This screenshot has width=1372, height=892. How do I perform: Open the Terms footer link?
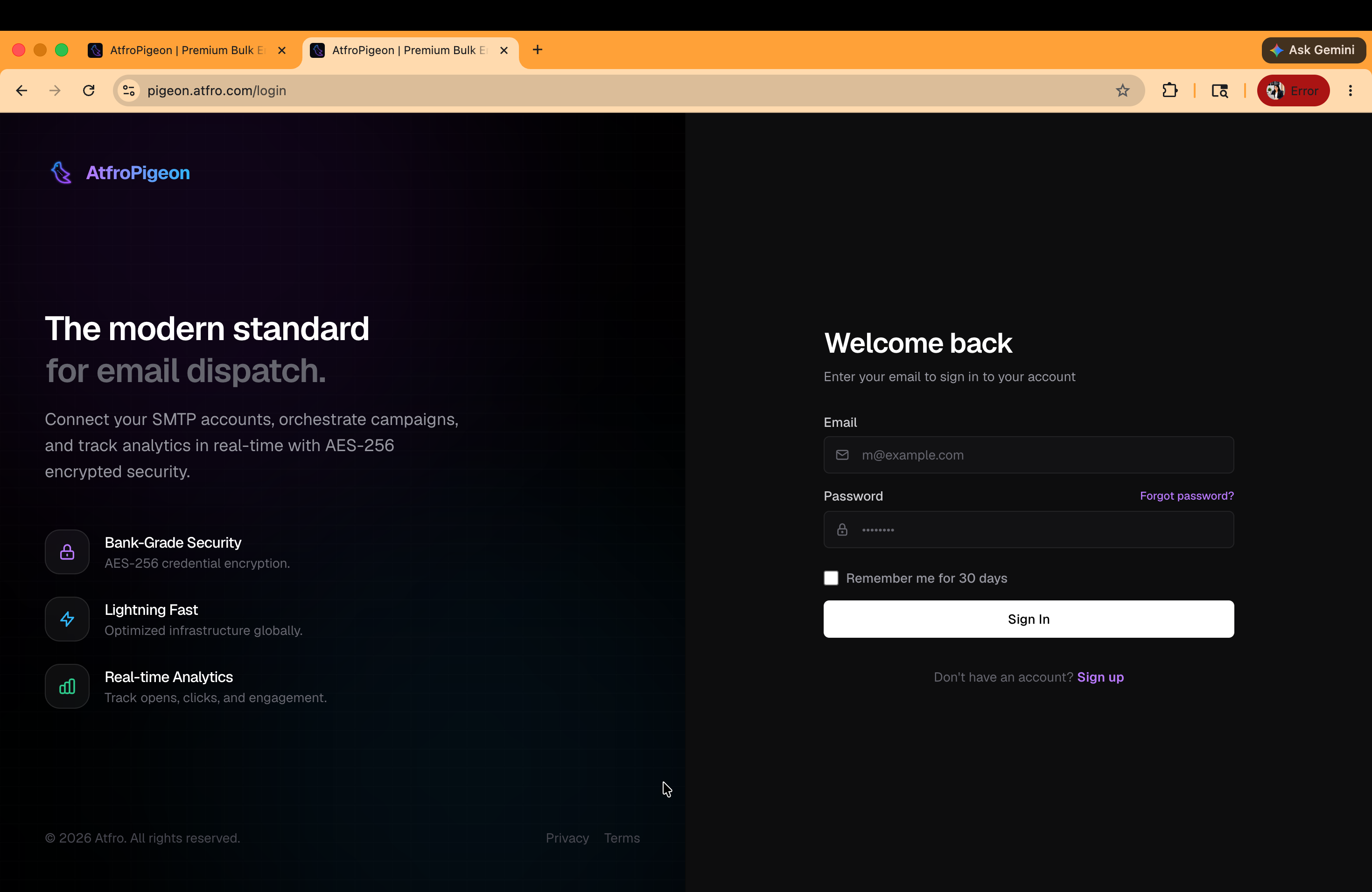[622, 838]
